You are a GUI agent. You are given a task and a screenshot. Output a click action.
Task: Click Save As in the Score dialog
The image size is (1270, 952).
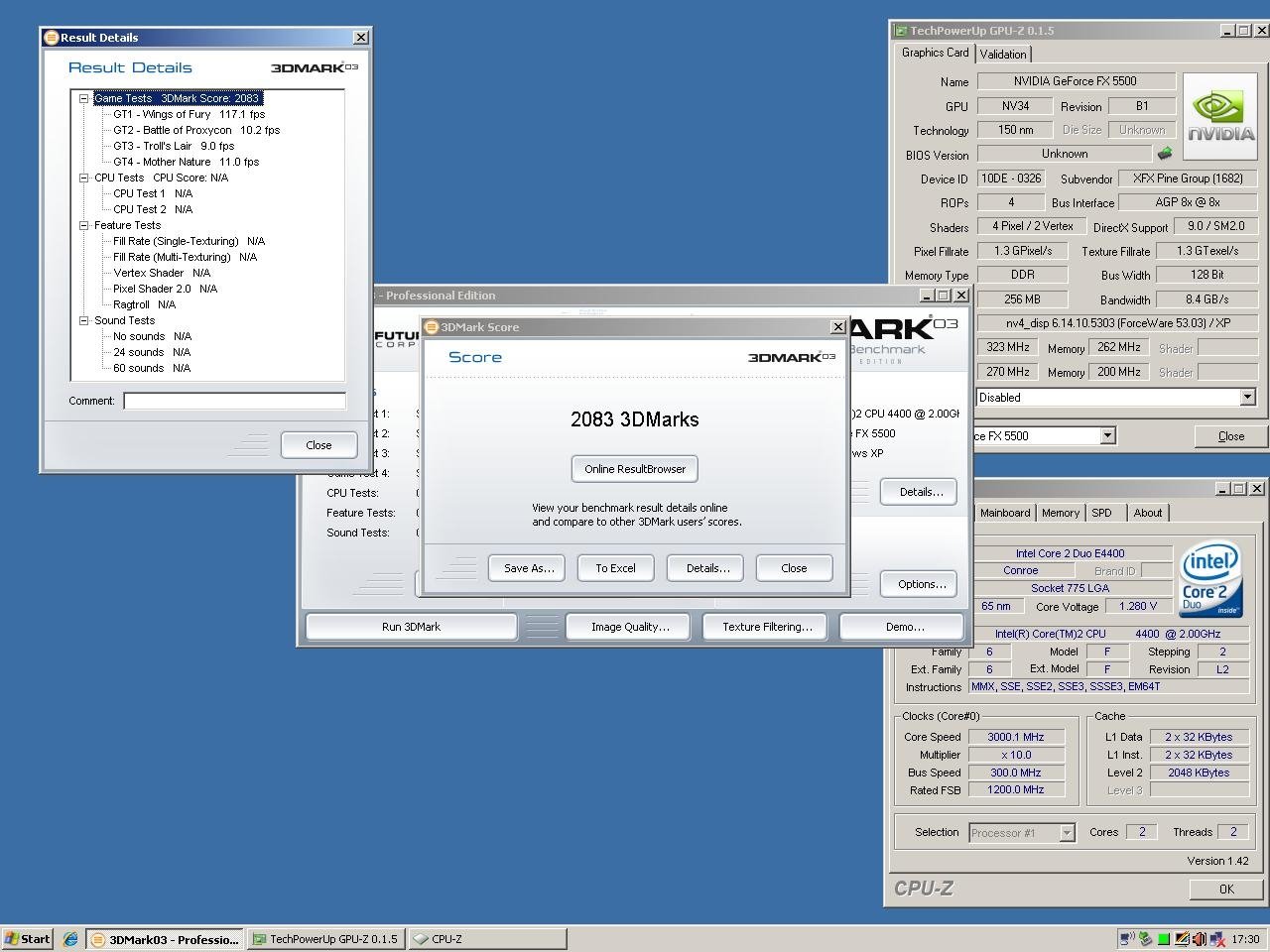(x=528, y=568)
